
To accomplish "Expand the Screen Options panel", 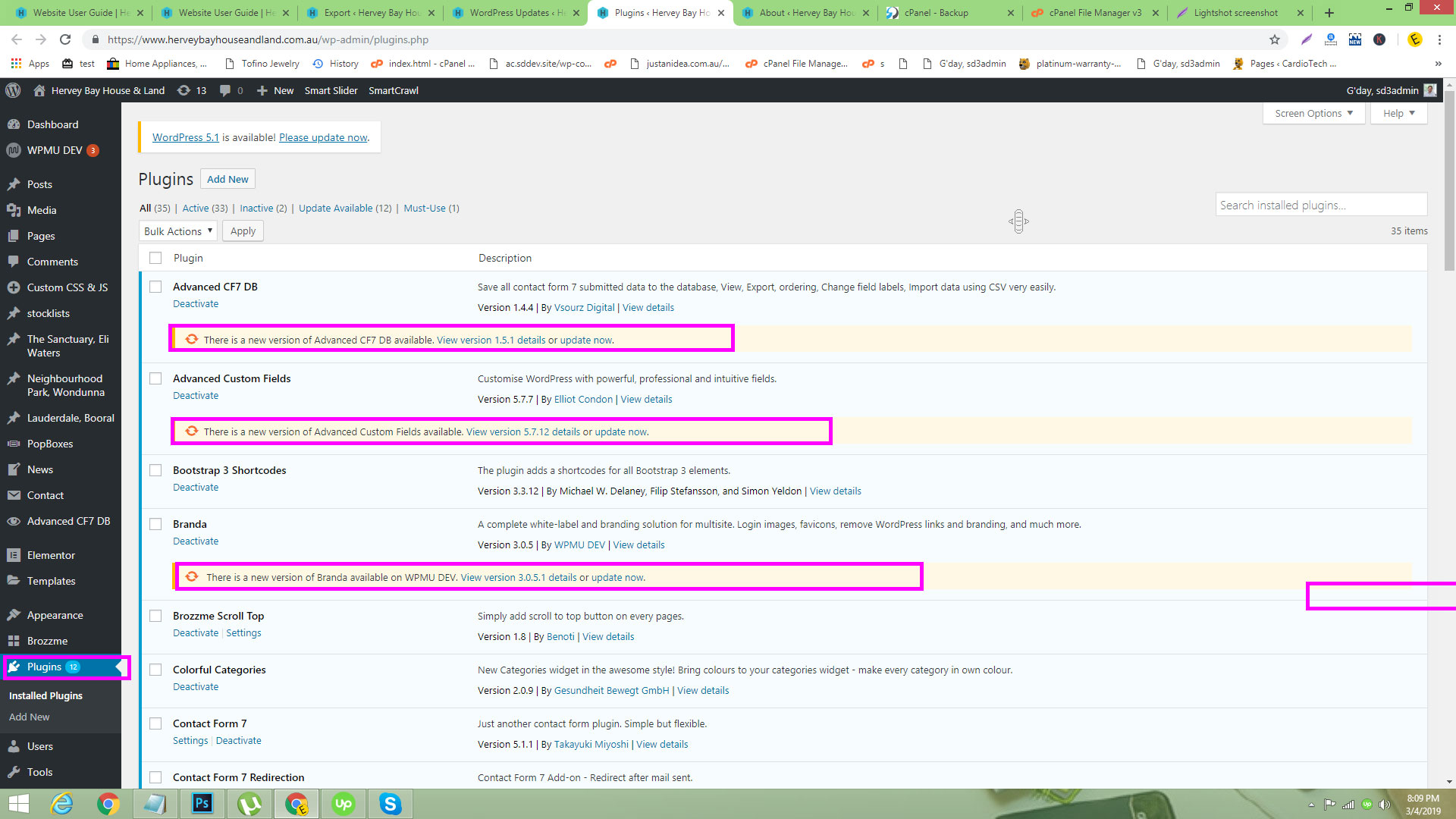I will (x=1313, y=113).
